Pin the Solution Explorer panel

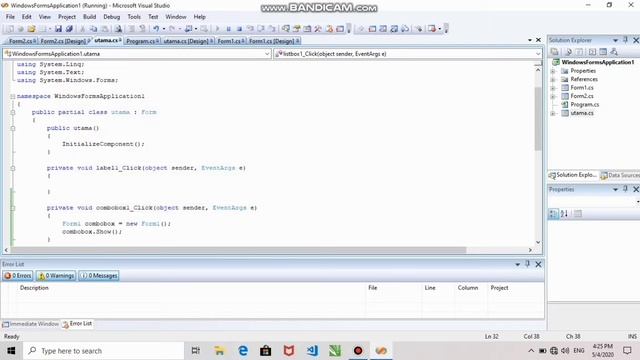tap(625, 40)
